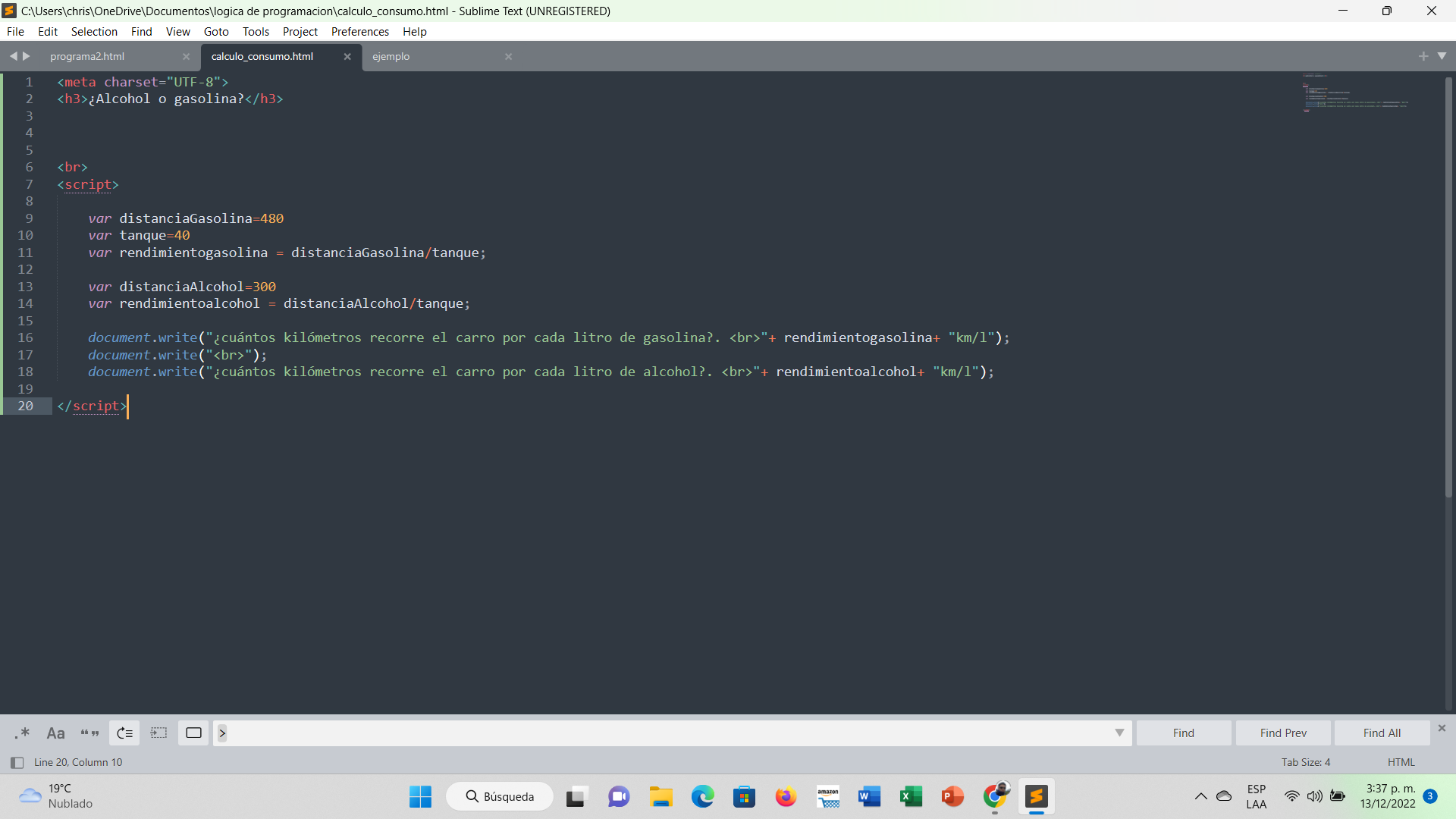
Task: Click the minimap code preview
Action: tap(1355, 93)
